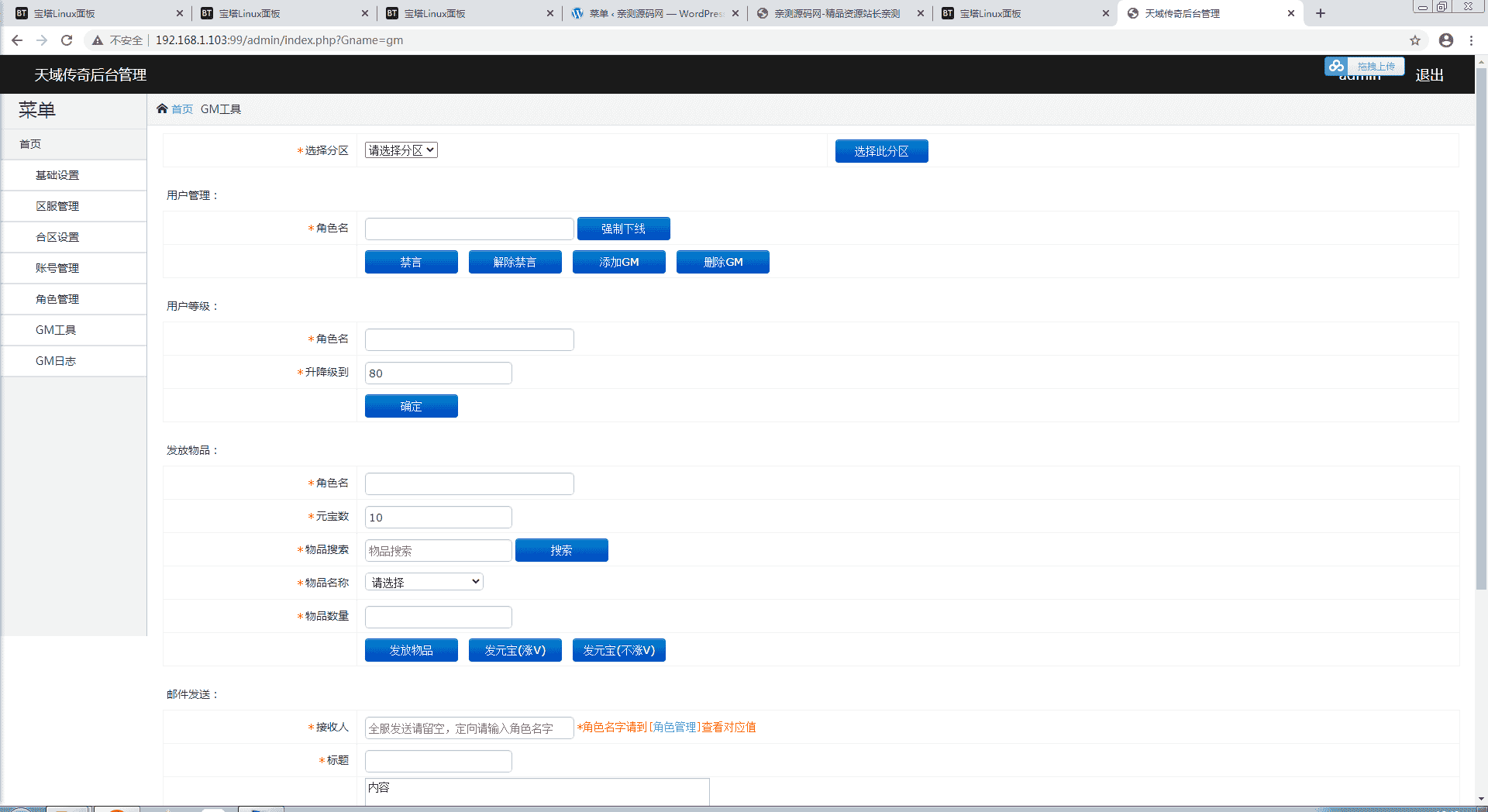This screenshot has width=1488, height=812.
Task: Follow the 角色管理 link in mail hint
Action: [674, 727]
